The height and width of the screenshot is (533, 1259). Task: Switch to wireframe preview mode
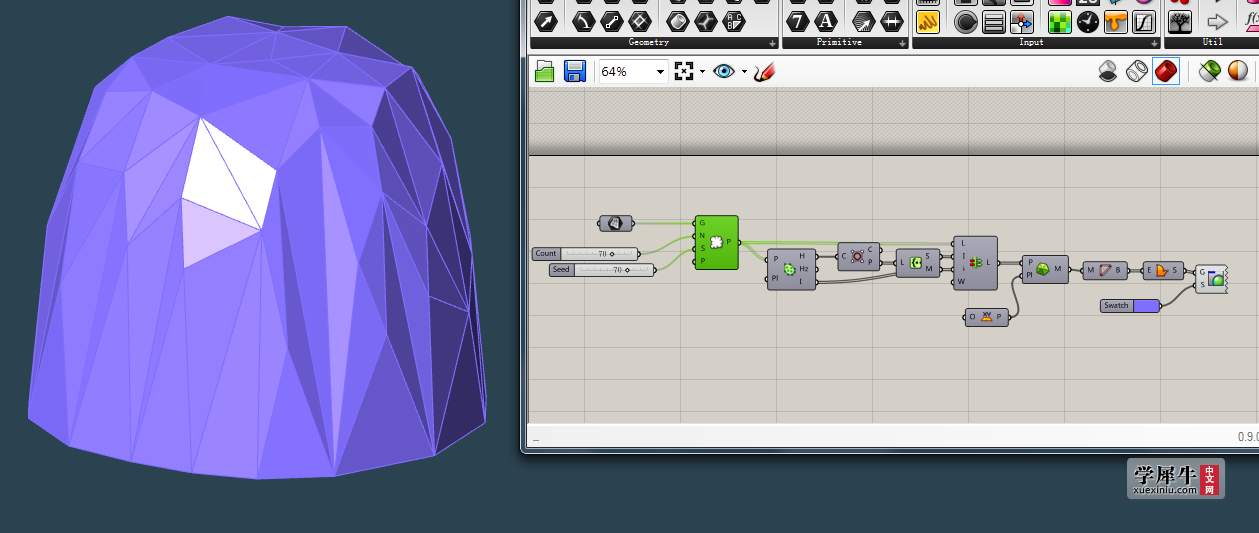(x=1137, y=71)
